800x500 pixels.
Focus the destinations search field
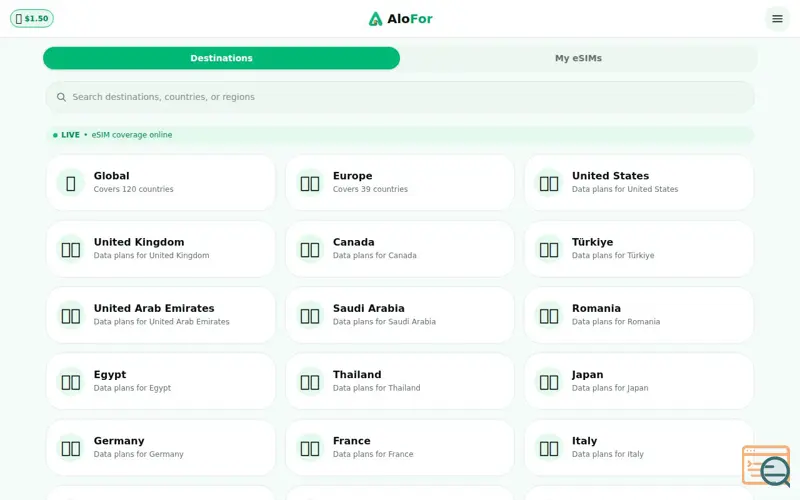[x=400, y=97]
